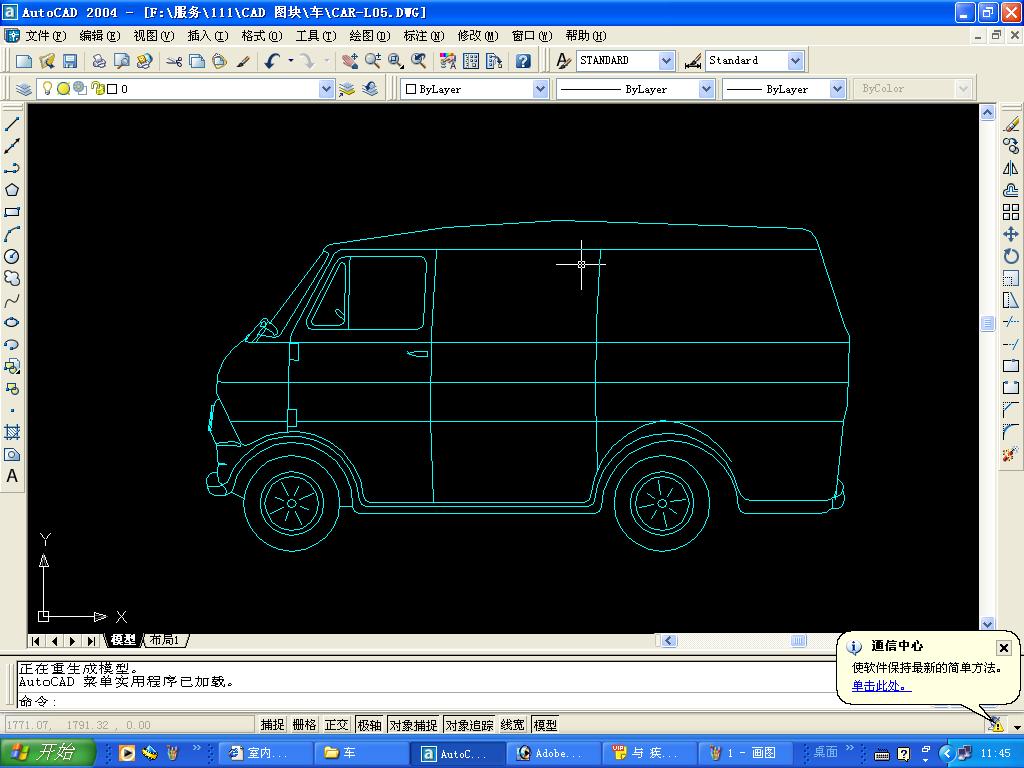The image size is (1024, 768).
Task: Toggle the 正交 ortho mode button
Action: click(x=336, y=725)
